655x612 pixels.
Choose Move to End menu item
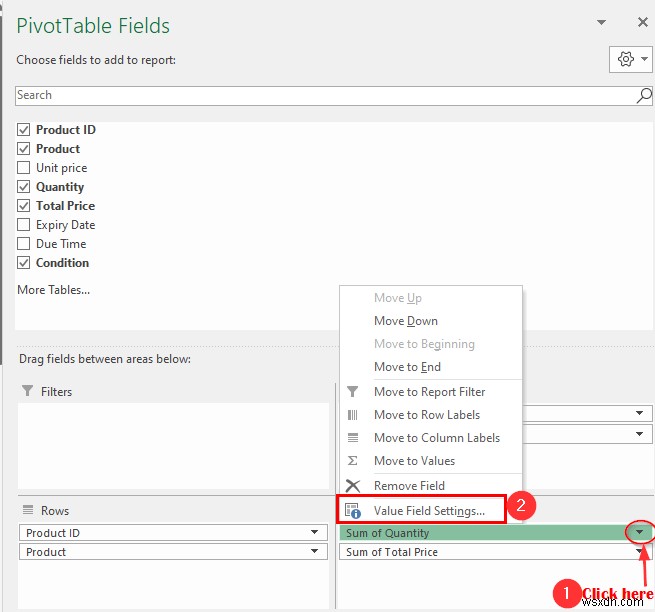(407, 367)
